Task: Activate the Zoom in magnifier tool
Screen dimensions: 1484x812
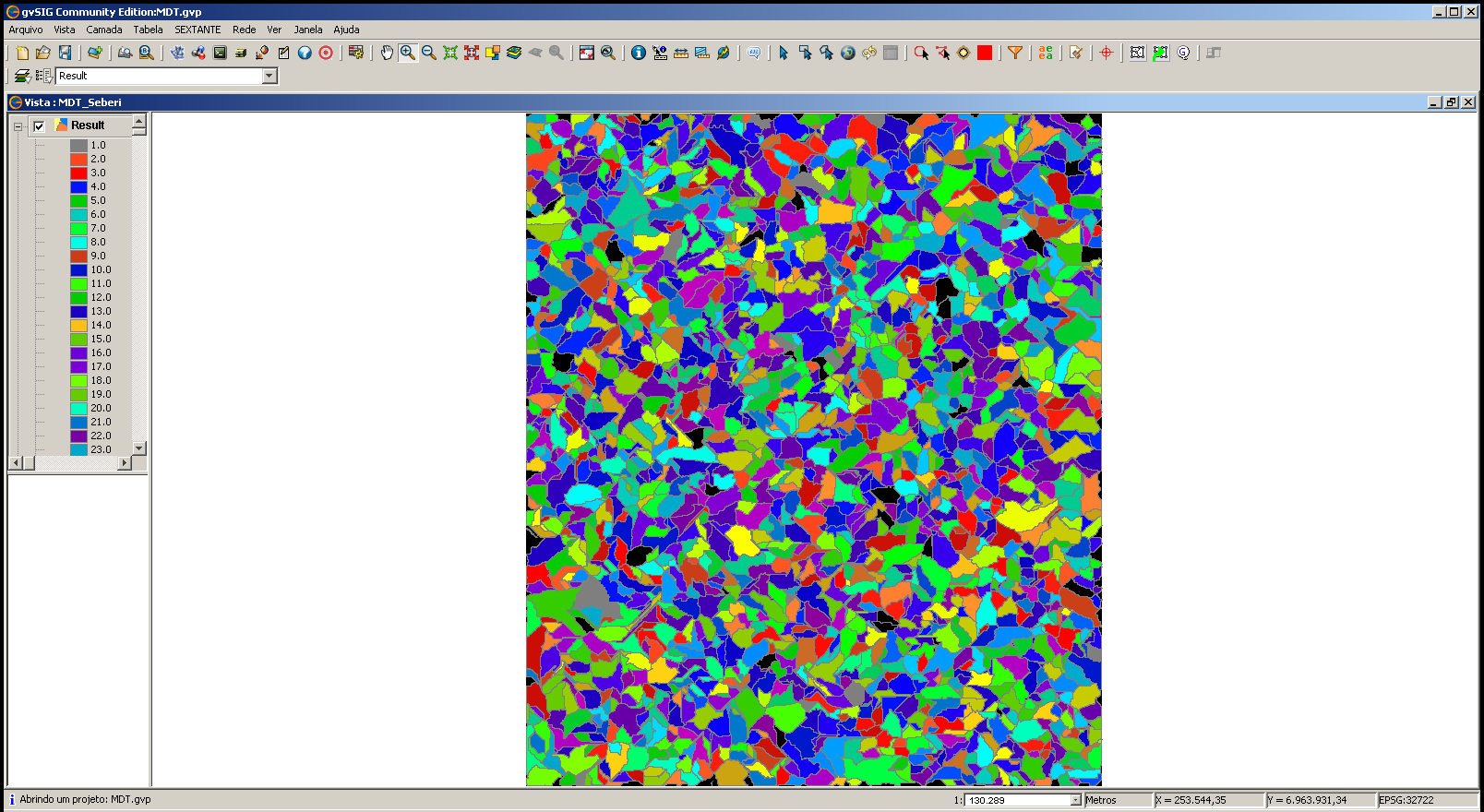Action: [407, 53]
